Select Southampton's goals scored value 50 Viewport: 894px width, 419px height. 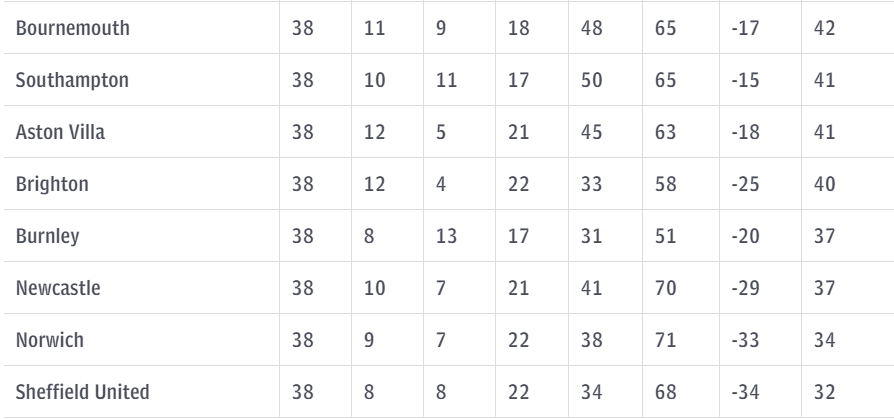(x=591, y=80)
